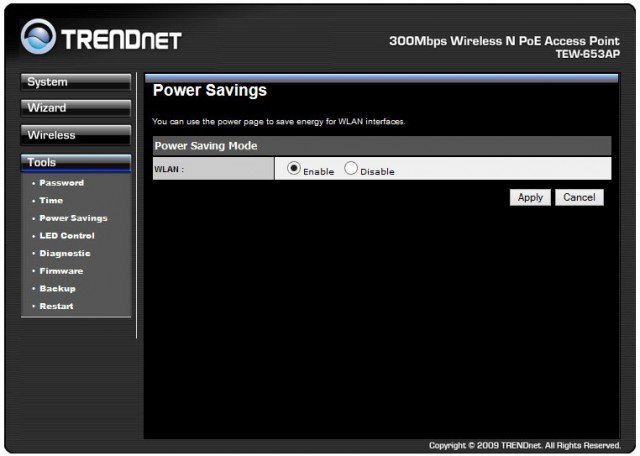Viewport: 640px width, 456px height.
Task: Expand the Wireless menu section
Action: point(75,135)
